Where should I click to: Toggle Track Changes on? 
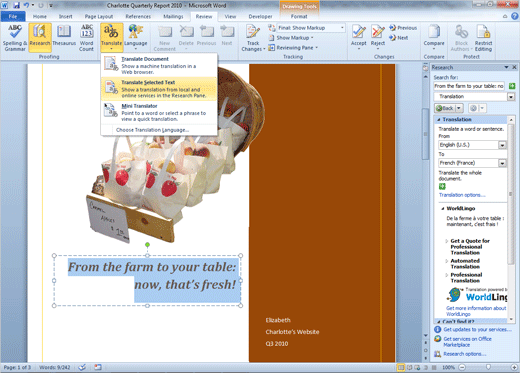tap(253, 38)
